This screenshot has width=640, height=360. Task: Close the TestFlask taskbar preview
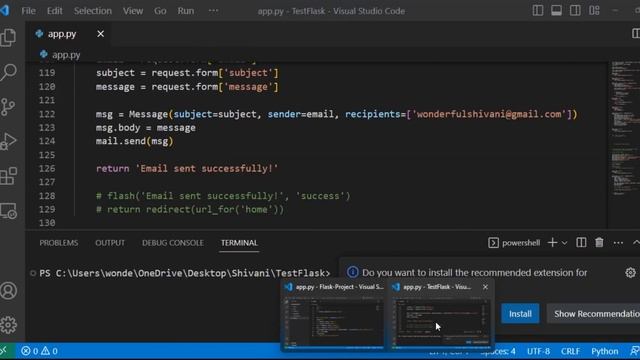click(x=485, y=287)
